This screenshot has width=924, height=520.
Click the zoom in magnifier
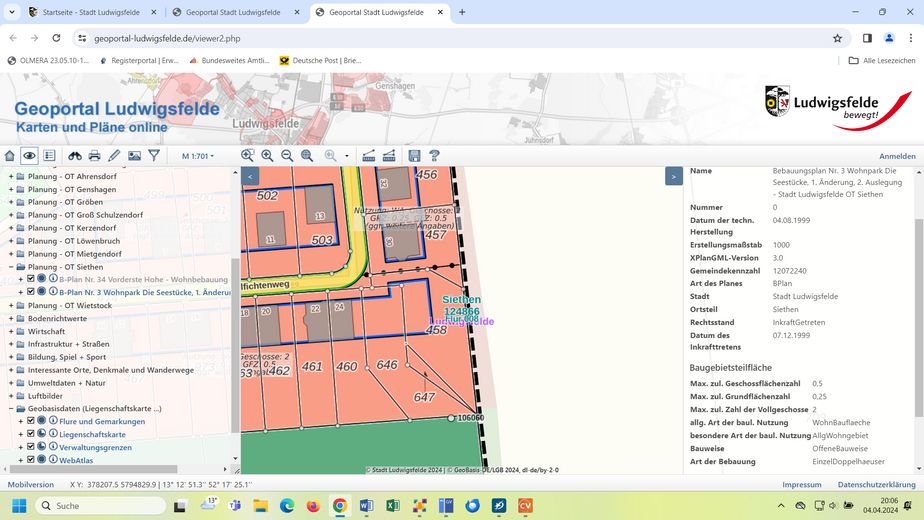(x=267, y=156)
